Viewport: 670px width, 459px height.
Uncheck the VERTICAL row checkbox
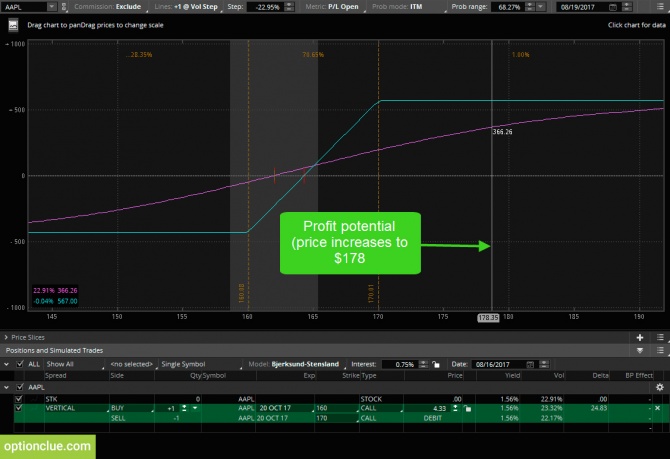(x=18, y=408)
